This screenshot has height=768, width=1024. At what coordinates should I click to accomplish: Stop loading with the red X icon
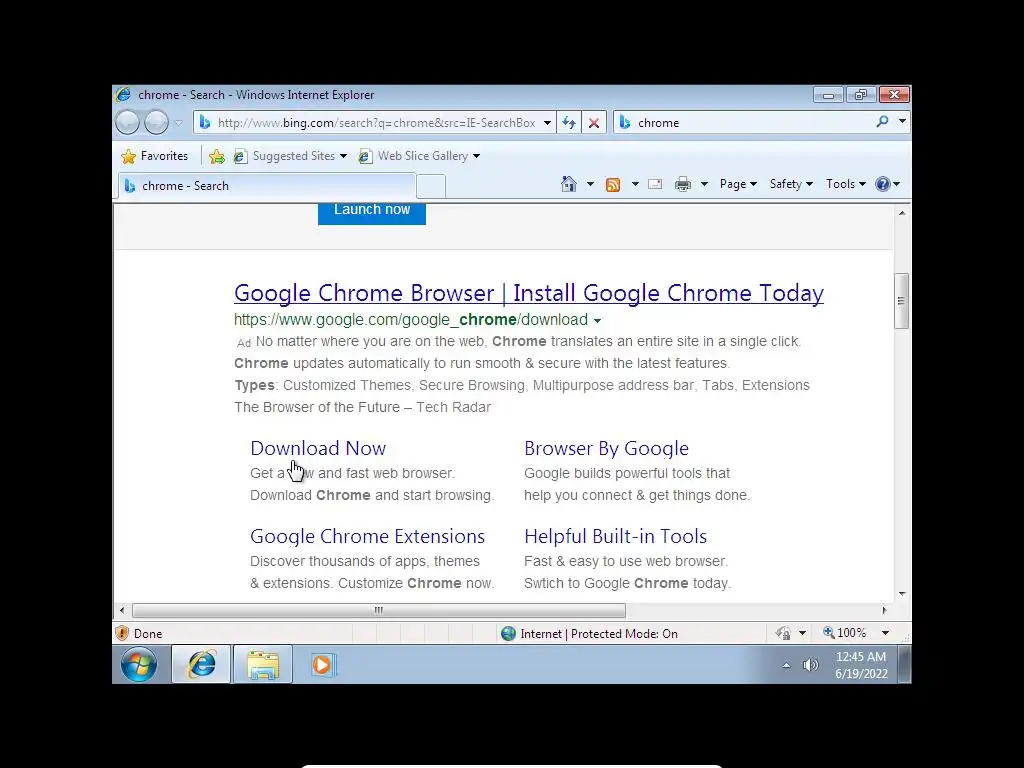tap(594, 123)
